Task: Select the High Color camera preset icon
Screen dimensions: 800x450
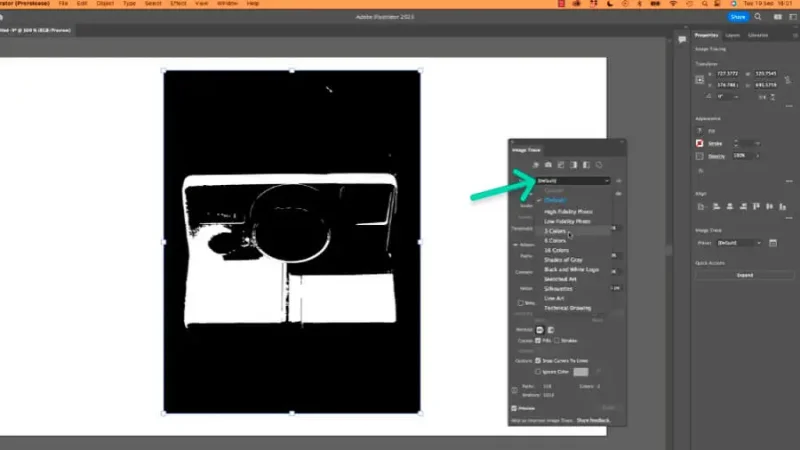Action: [548, 165]
